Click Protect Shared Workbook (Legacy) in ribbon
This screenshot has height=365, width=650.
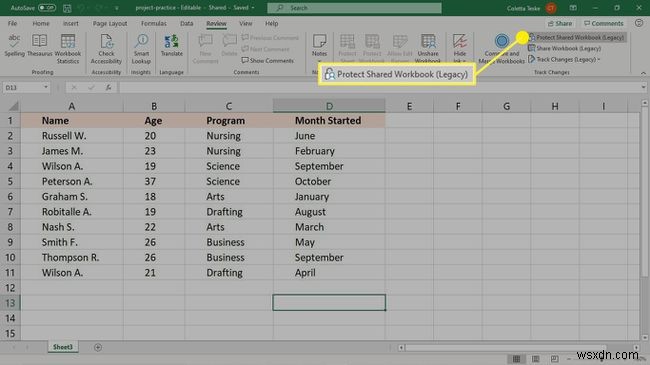pos(576,37)
